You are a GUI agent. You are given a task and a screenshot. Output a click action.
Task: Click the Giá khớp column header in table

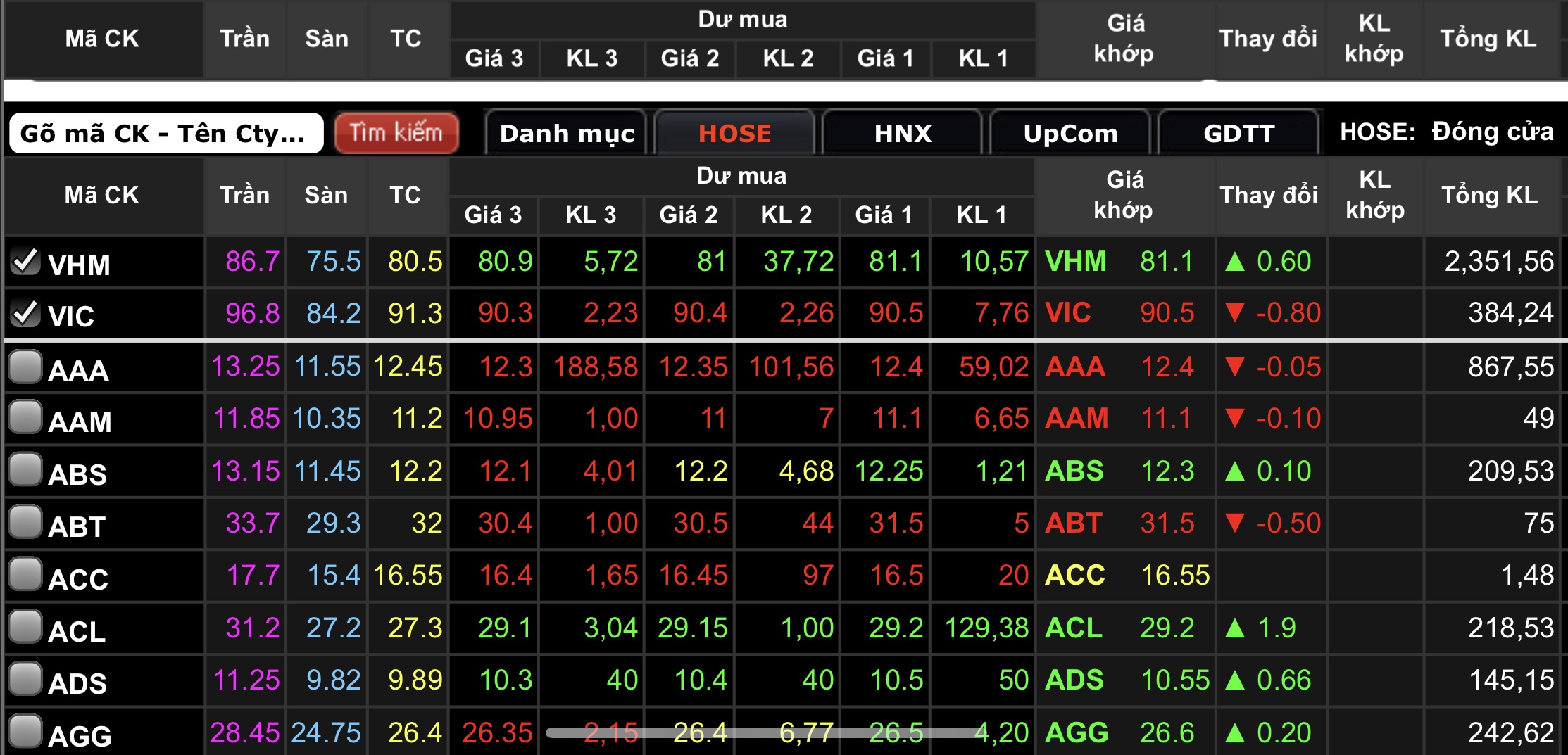point(1124,195)
